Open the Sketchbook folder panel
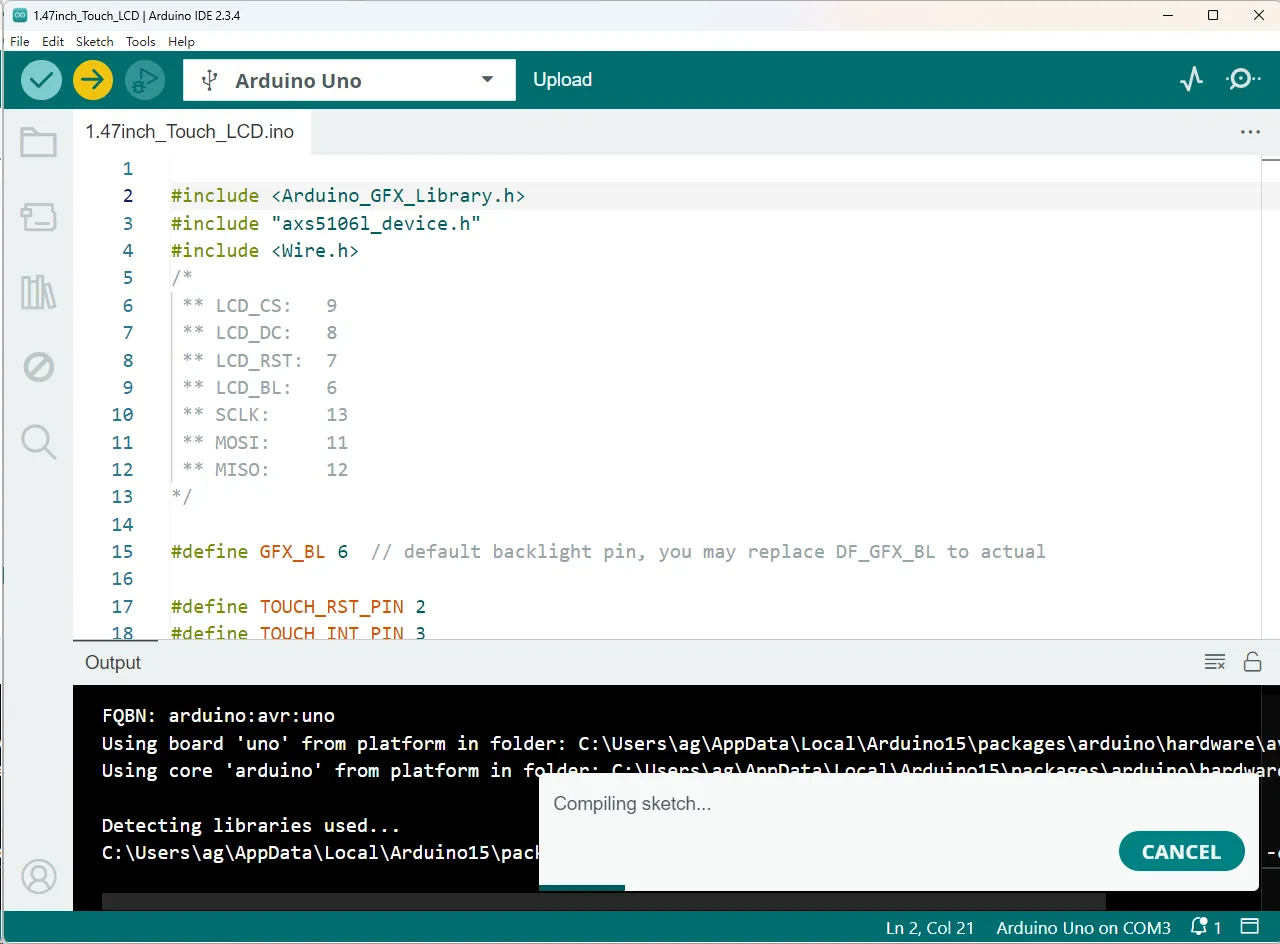The height and width of the screenshot is (944, 1280). [x=38, y=143]
